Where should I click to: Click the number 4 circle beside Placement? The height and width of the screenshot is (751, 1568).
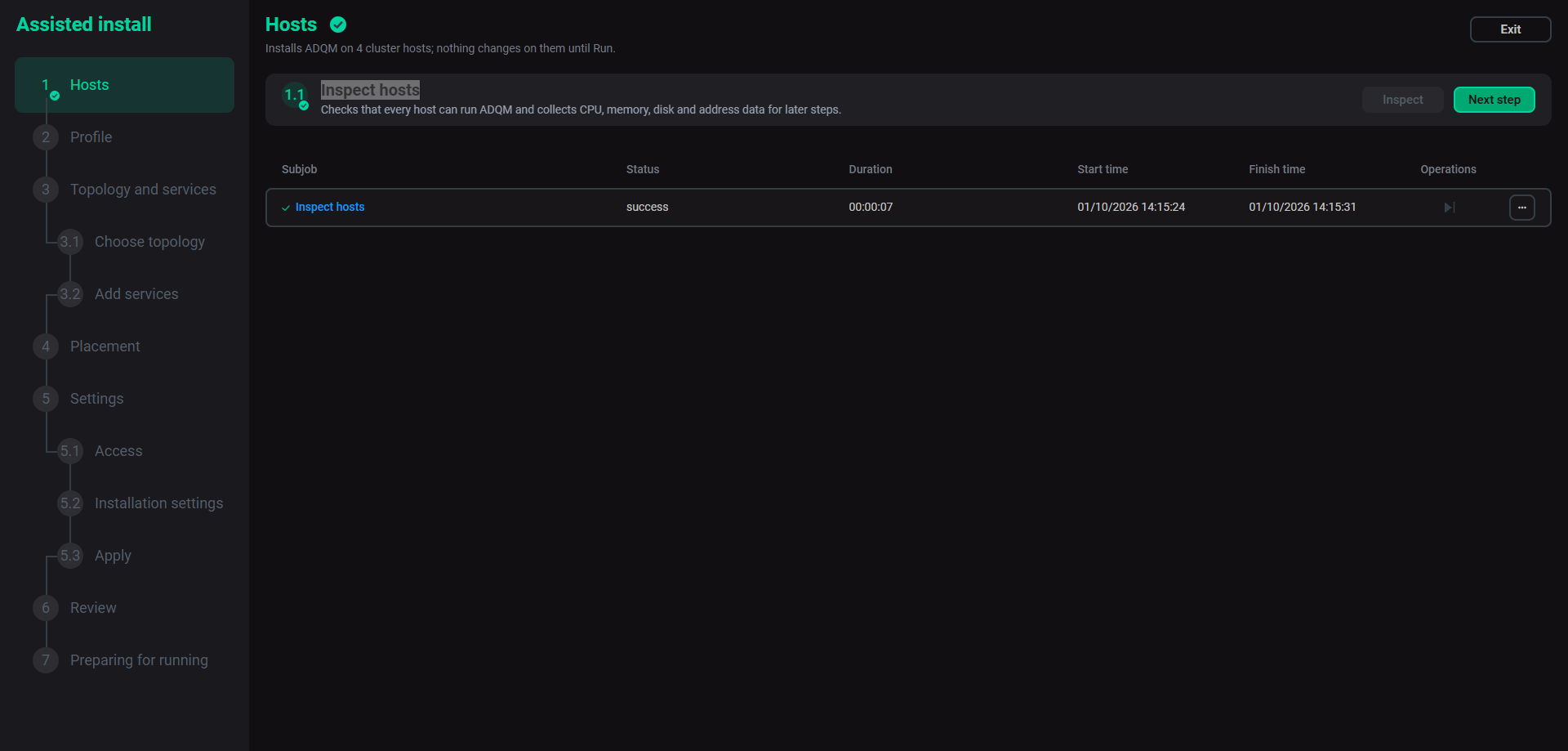pyautogui.click(x=46, y=346)
